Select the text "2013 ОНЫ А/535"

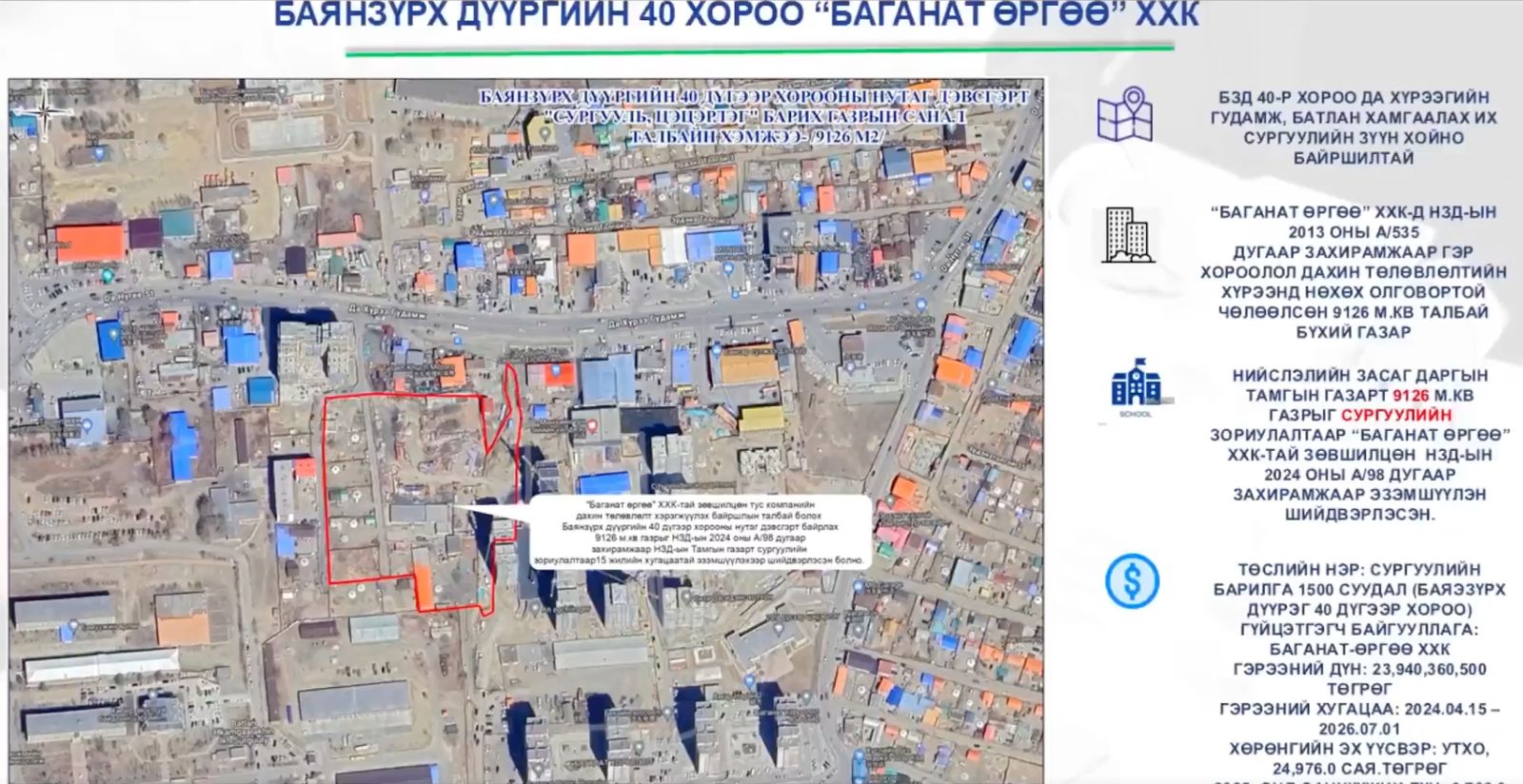[x=1354, y=232]
